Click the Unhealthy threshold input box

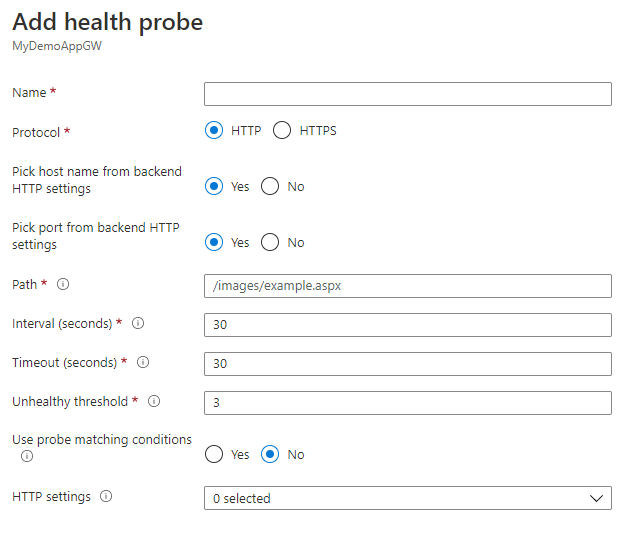pyautogui.click(x=407, y=402)
